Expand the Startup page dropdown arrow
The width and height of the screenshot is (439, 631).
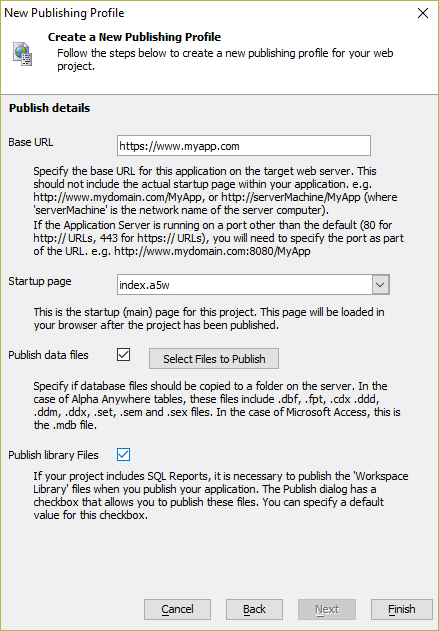[x=380, y=285]
